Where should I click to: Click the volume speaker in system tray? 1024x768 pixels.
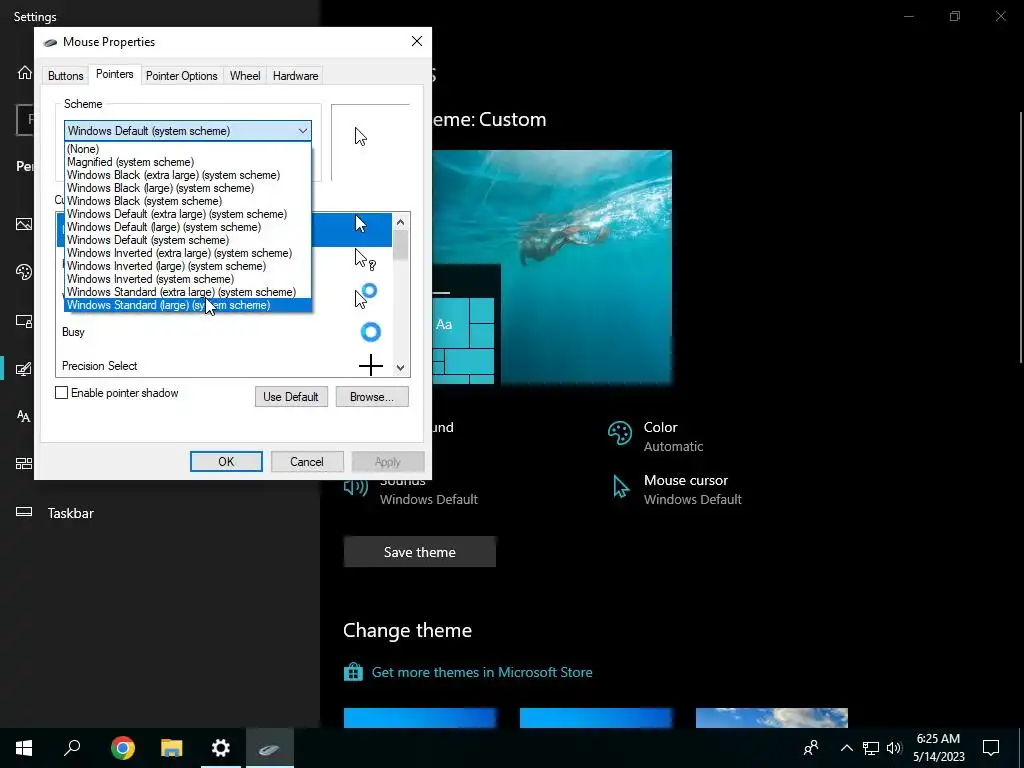pyautogui.click(x=894, y=748)
